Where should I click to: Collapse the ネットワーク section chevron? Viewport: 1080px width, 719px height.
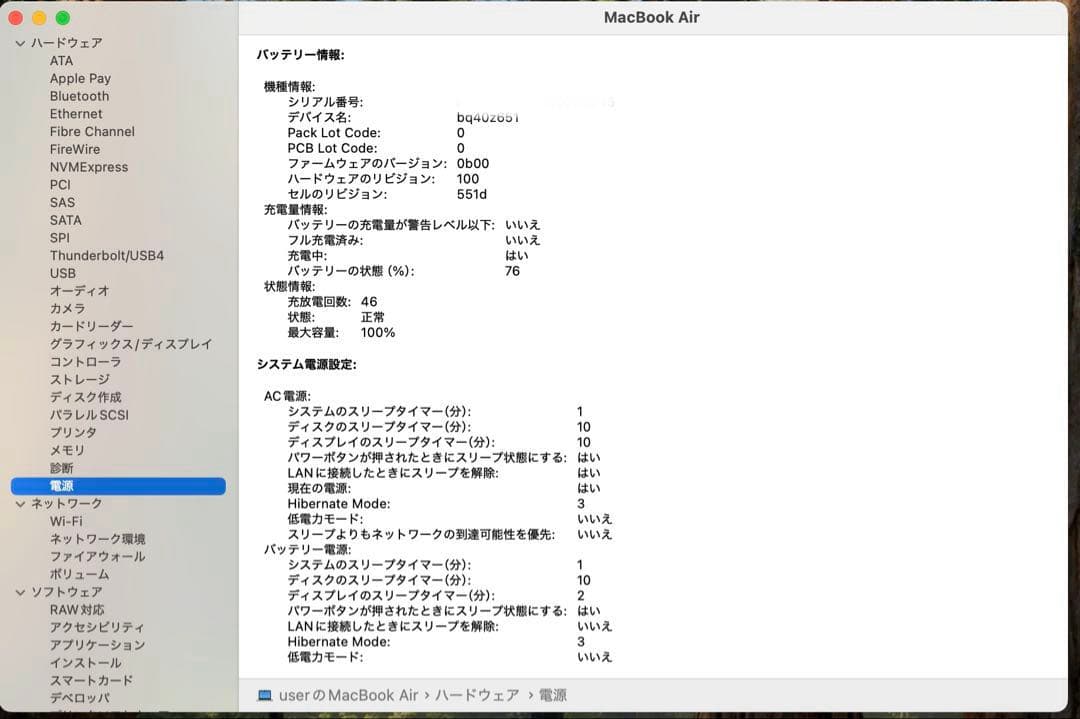click(x=20, y=504)
